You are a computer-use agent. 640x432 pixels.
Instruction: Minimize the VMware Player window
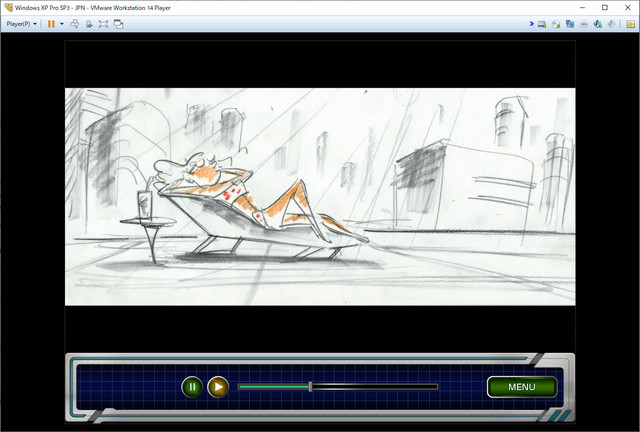point(582,7)
